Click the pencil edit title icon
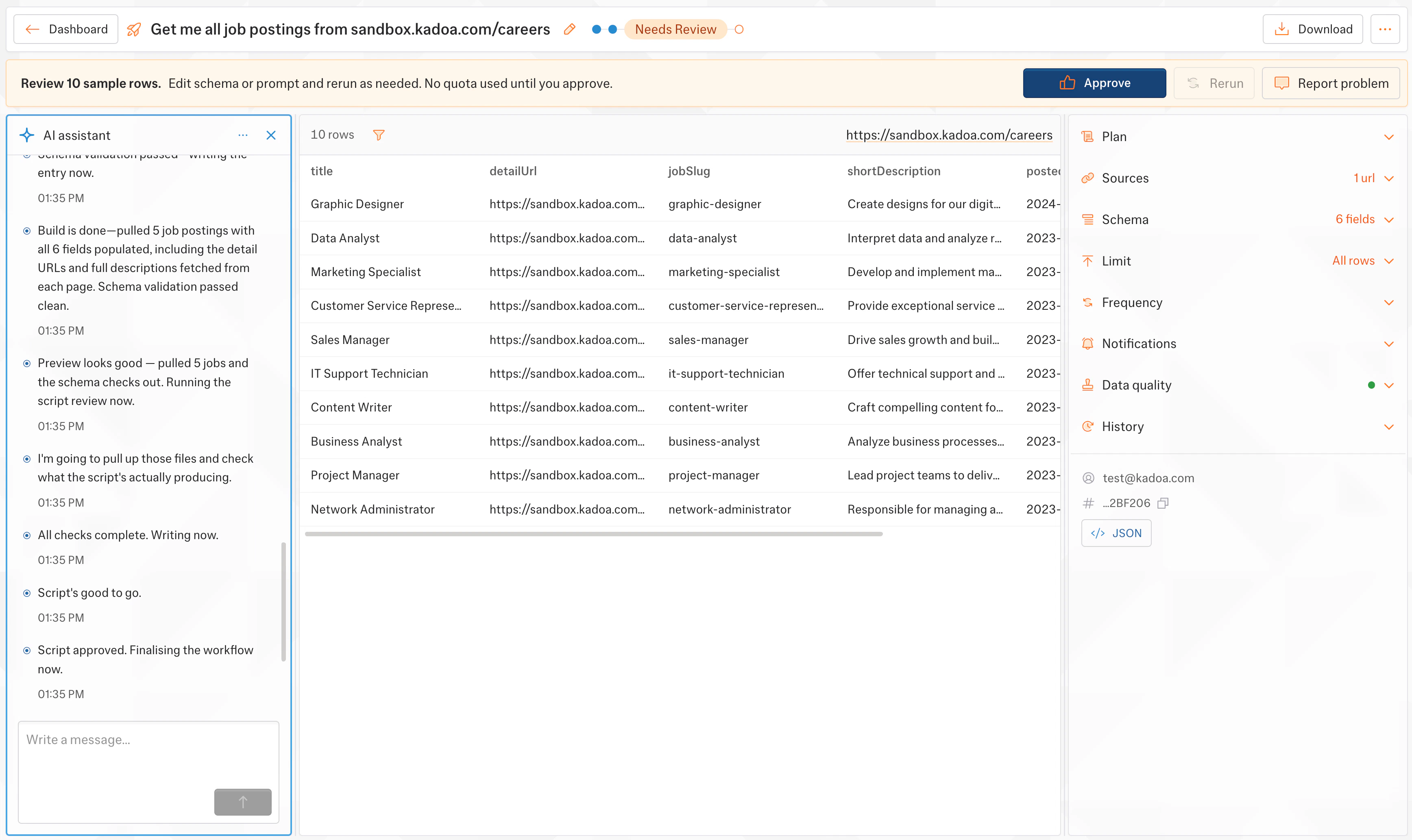Screen dimensions: 1412x840 coord(569,29)
